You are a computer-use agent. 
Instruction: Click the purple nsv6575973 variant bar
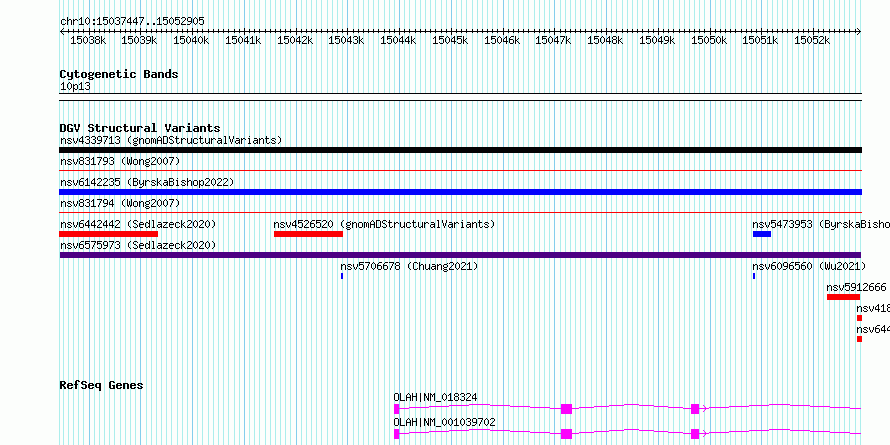[460, 255]
